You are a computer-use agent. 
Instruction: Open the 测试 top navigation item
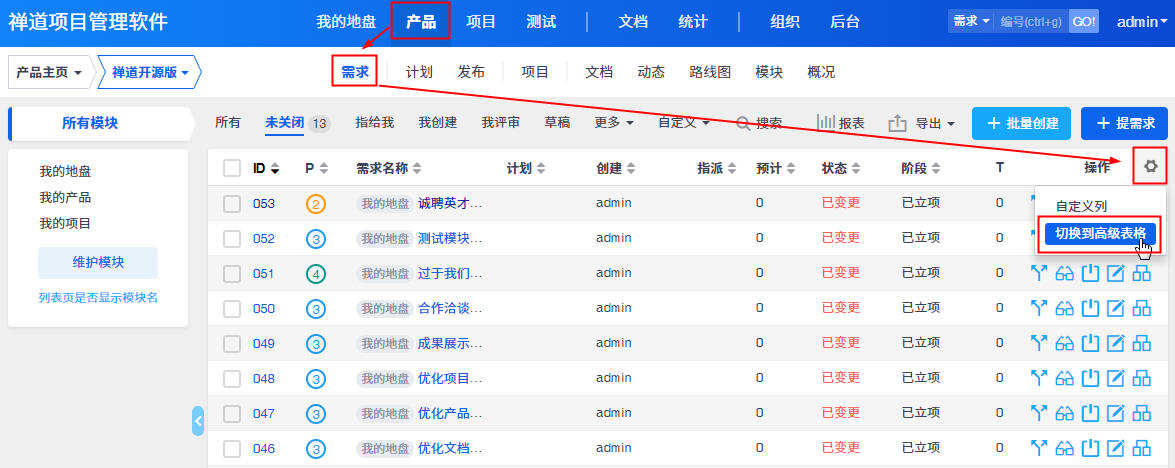point(541,22)
